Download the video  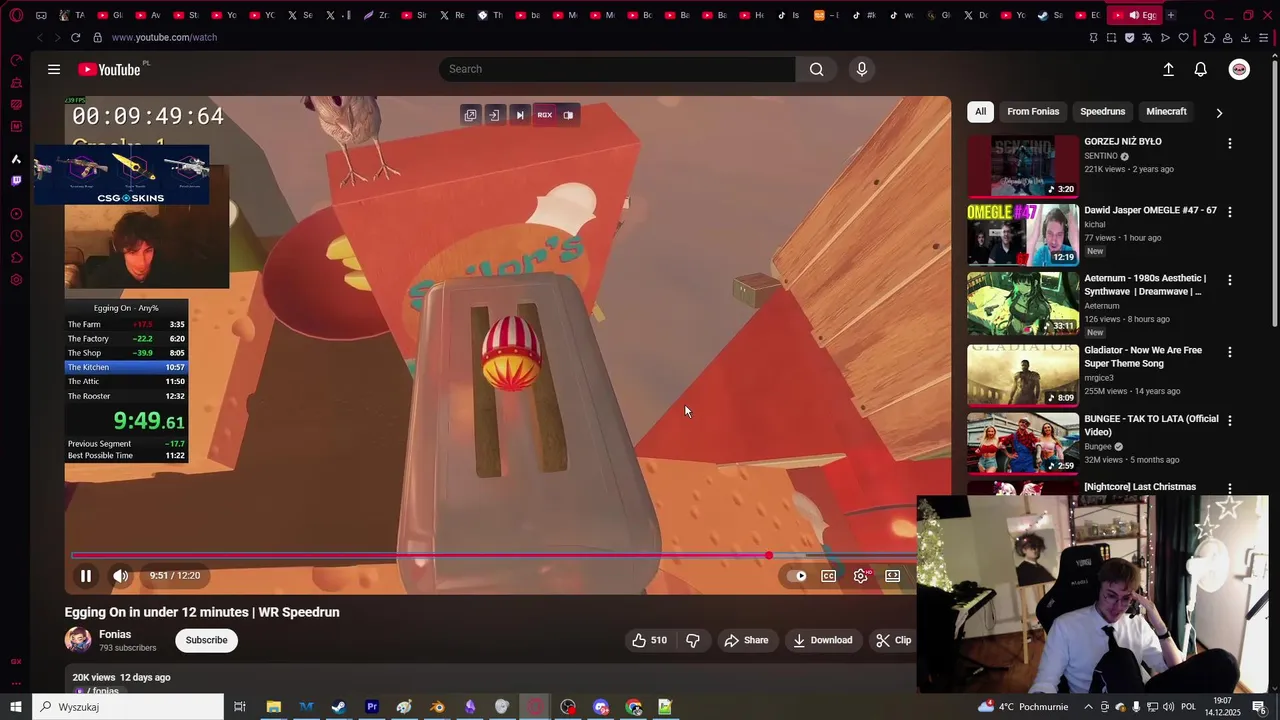click(822, 640)
